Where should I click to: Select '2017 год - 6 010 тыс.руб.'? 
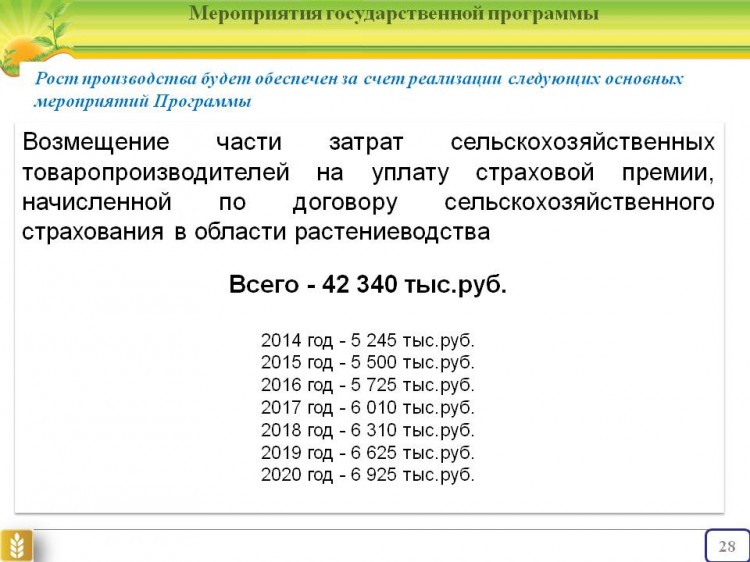pyautogui.click(x=367, y=408)
